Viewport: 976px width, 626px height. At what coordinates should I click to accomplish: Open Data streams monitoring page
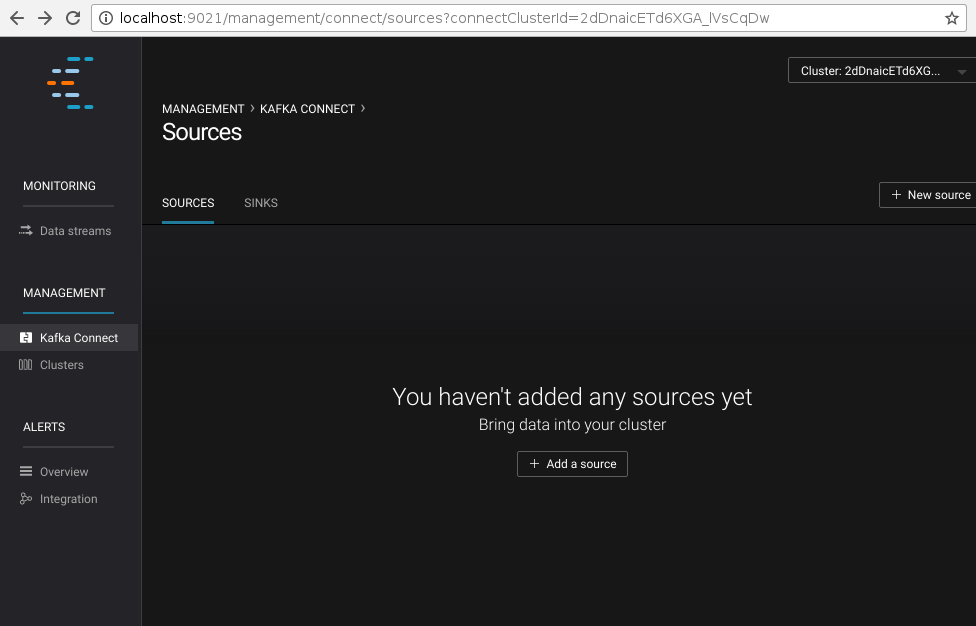[75, 231]
